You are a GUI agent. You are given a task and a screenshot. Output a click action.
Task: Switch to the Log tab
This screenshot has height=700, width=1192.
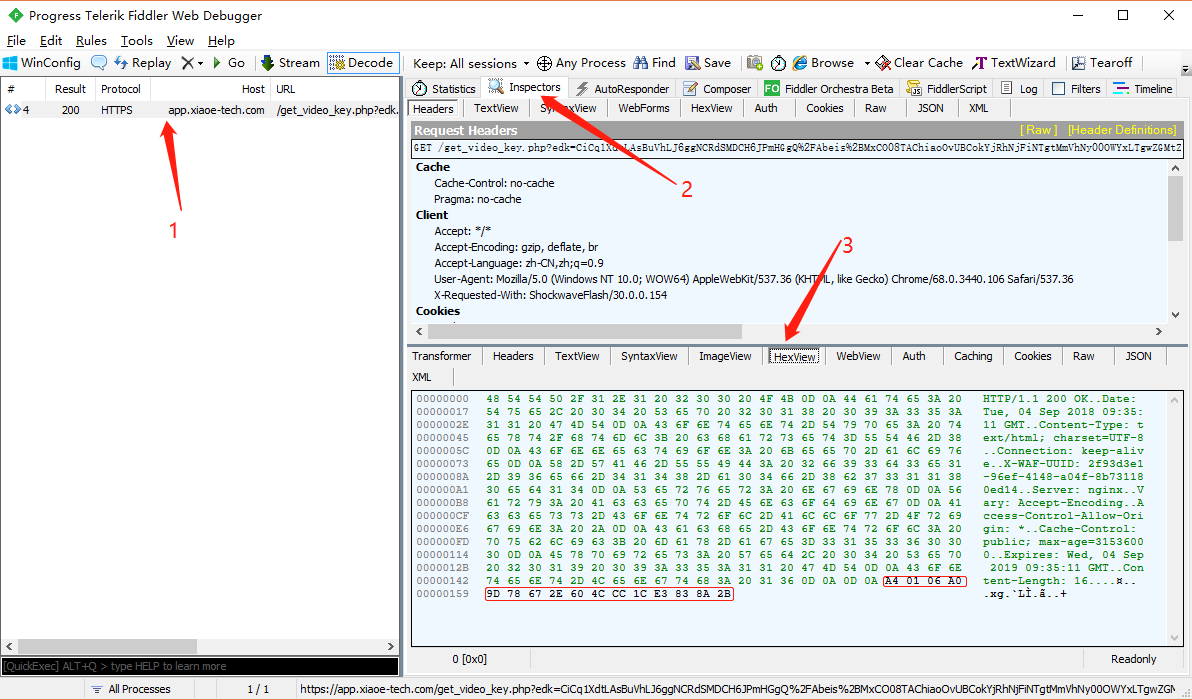pos(1019,89)
